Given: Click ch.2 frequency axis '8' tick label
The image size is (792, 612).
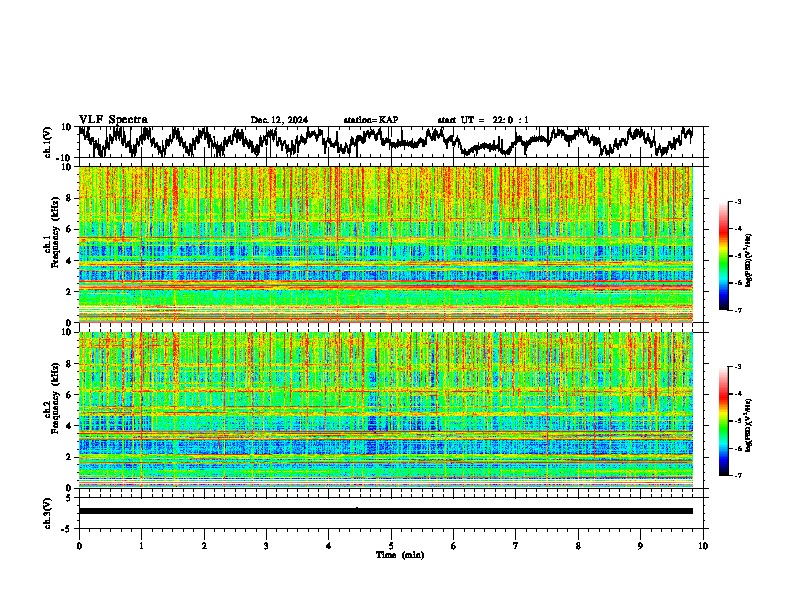Looking at the screenshot, I should [x=69, y=364].
